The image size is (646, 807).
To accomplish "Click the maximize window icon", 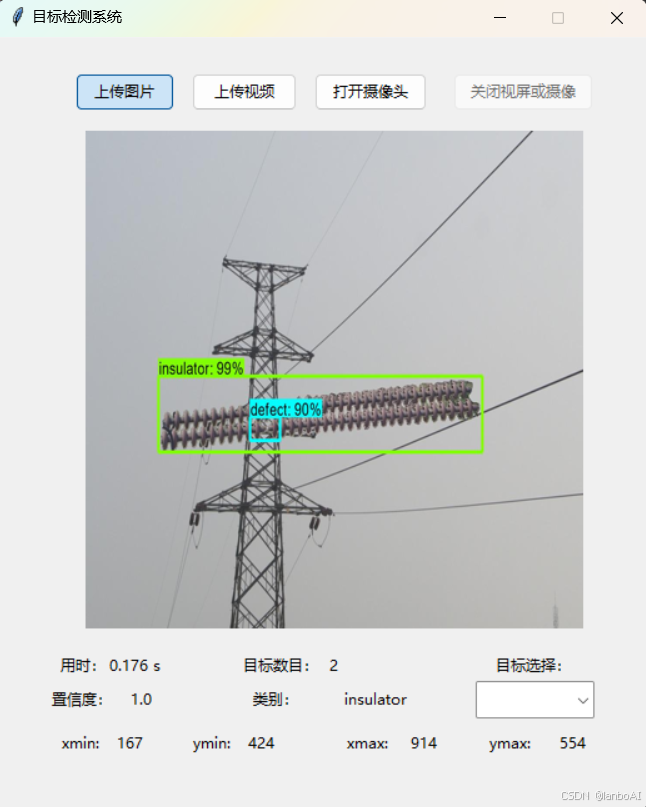I will (x=558, y=18).
